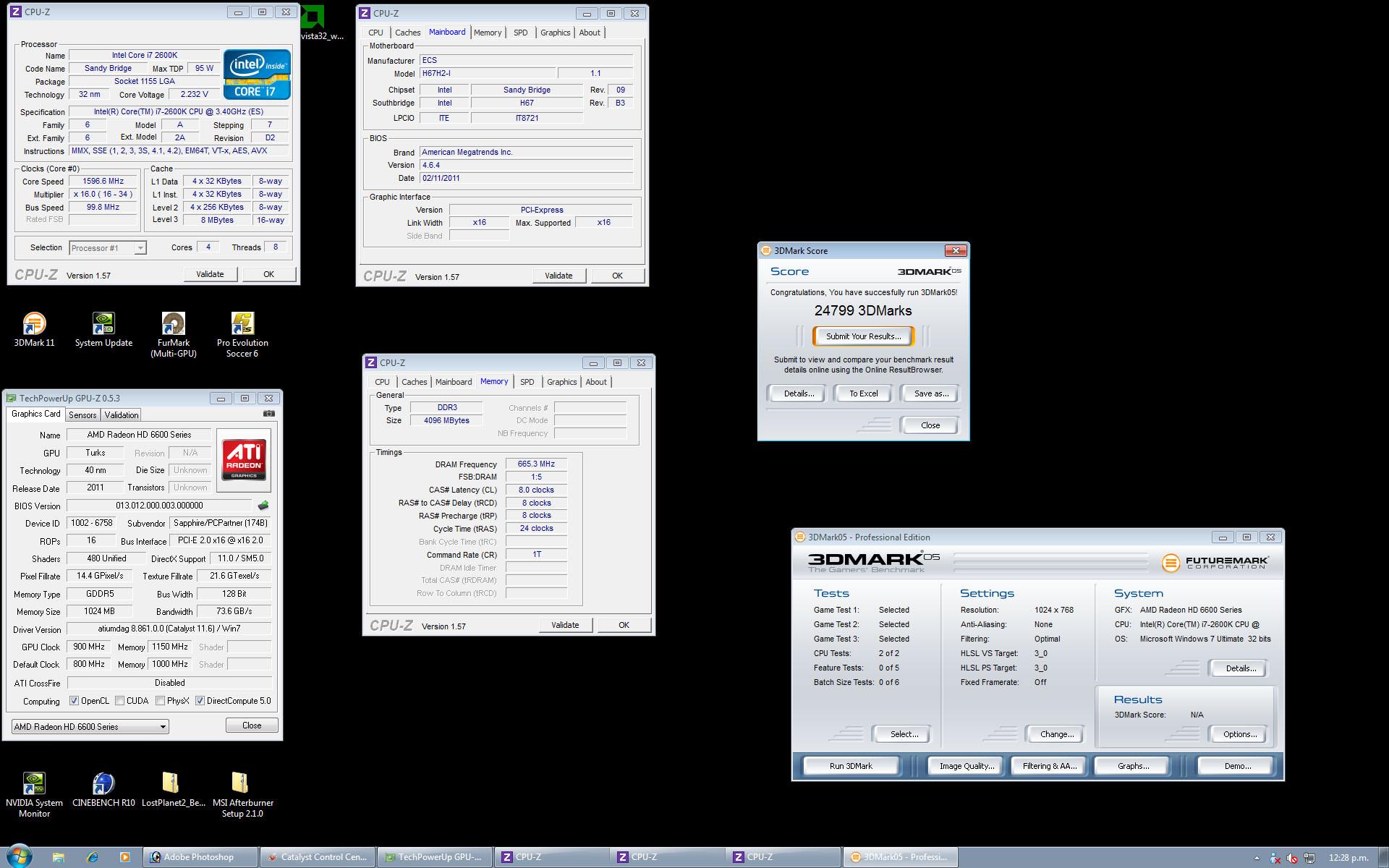
Task: Click the GPU-Z BIOS Version field
Action: pos(159,506)
